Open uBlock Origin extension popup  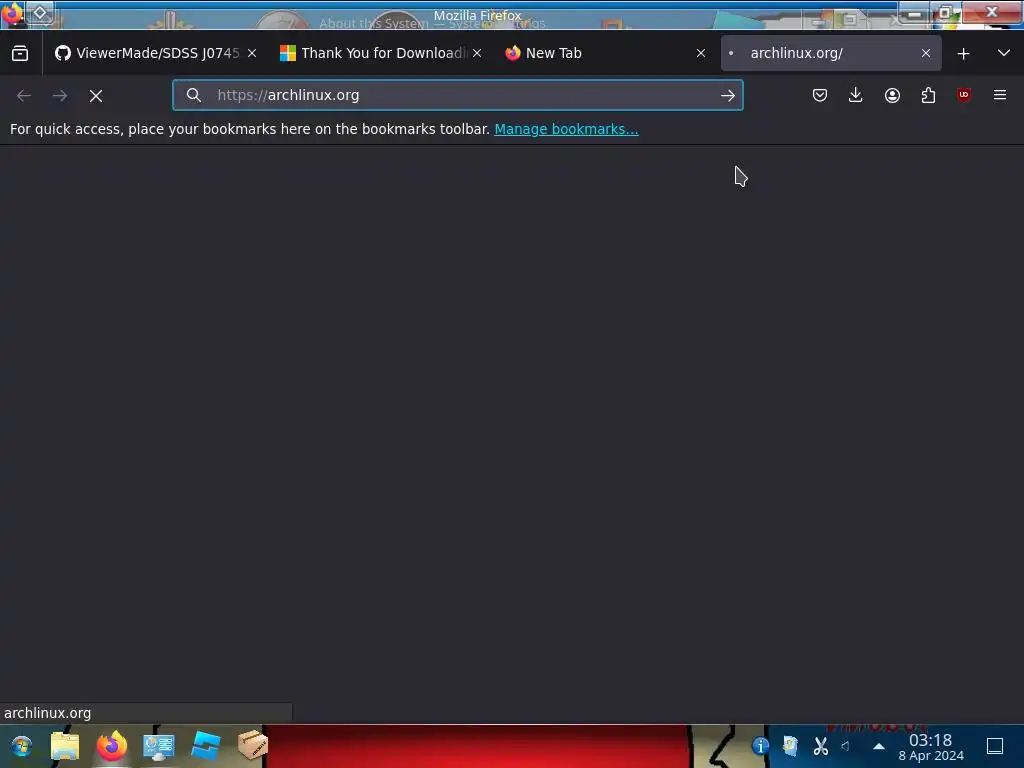pos(964,95)
